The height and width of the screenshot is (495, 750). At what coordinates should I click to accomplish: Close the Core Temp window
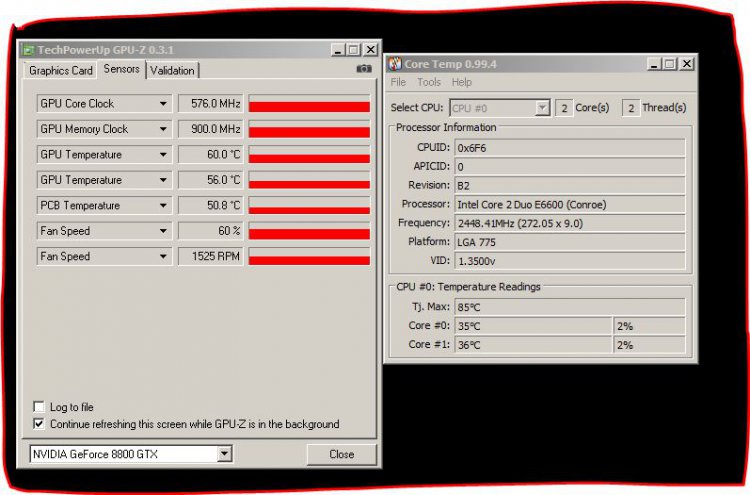686,64
